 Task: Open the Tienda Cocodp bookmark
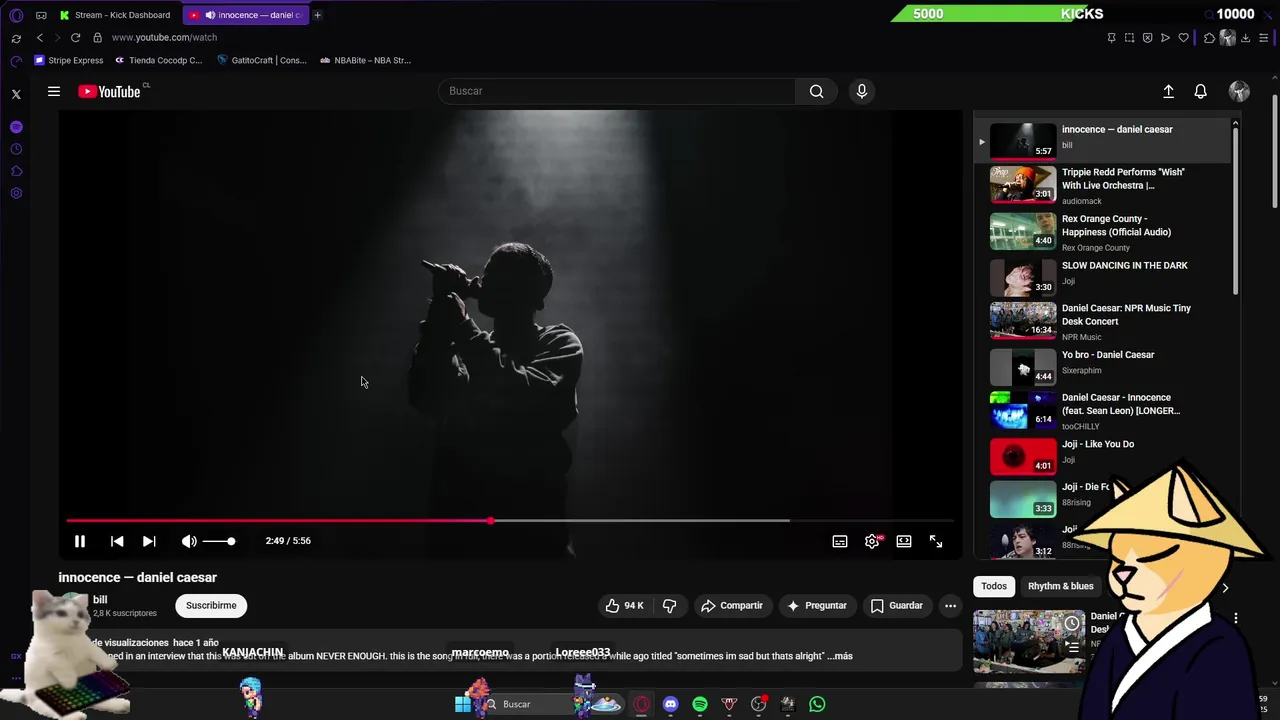click(158, 60)
